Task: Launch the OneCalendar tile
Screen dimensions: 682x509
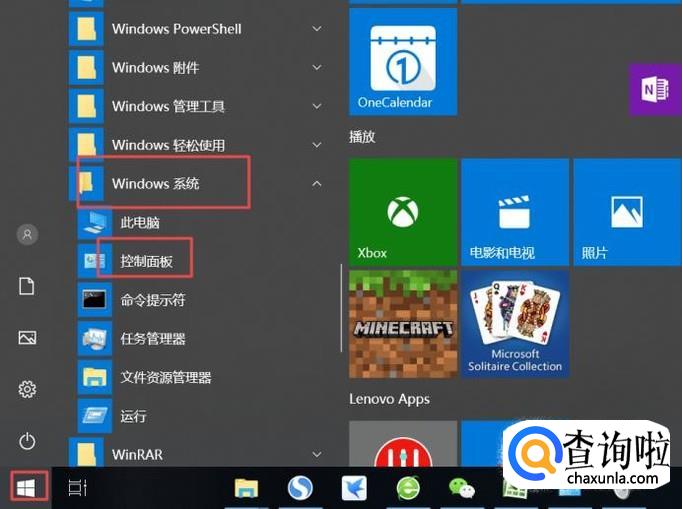Action: [x=402, y=61]
